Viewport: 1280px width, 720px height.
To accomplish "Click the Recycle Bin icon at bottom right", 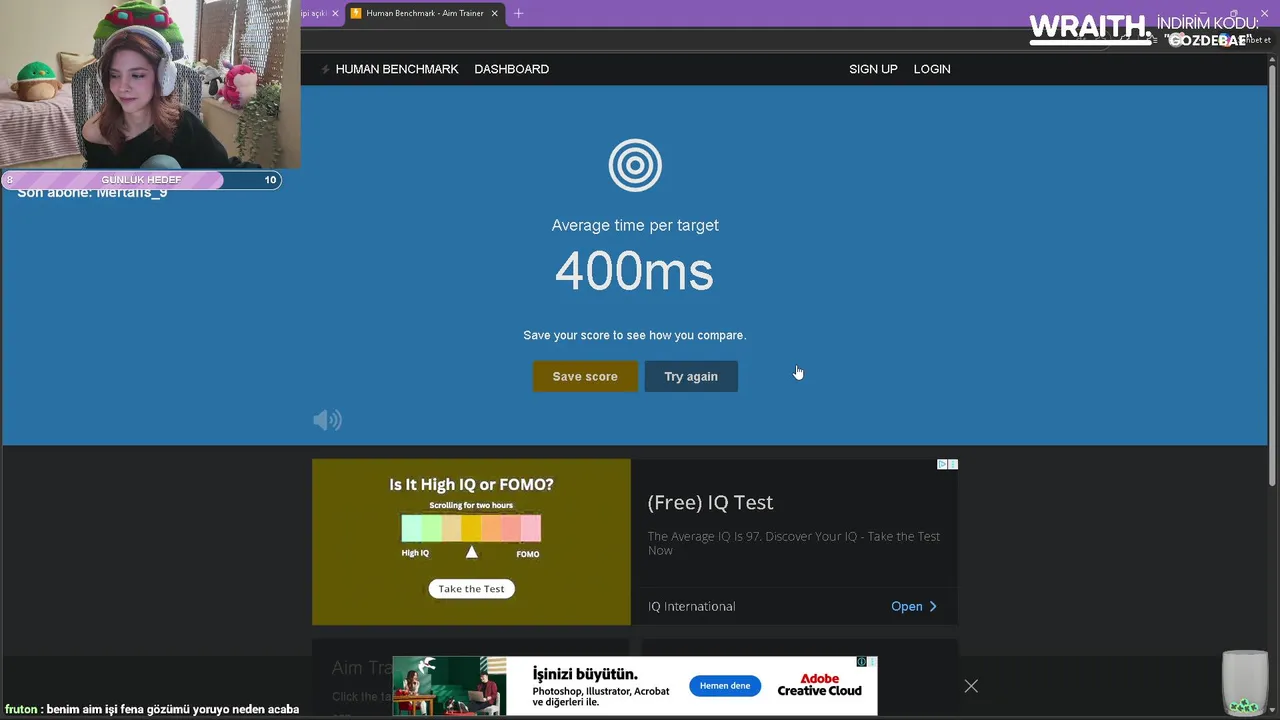I will click(1245, 683).
